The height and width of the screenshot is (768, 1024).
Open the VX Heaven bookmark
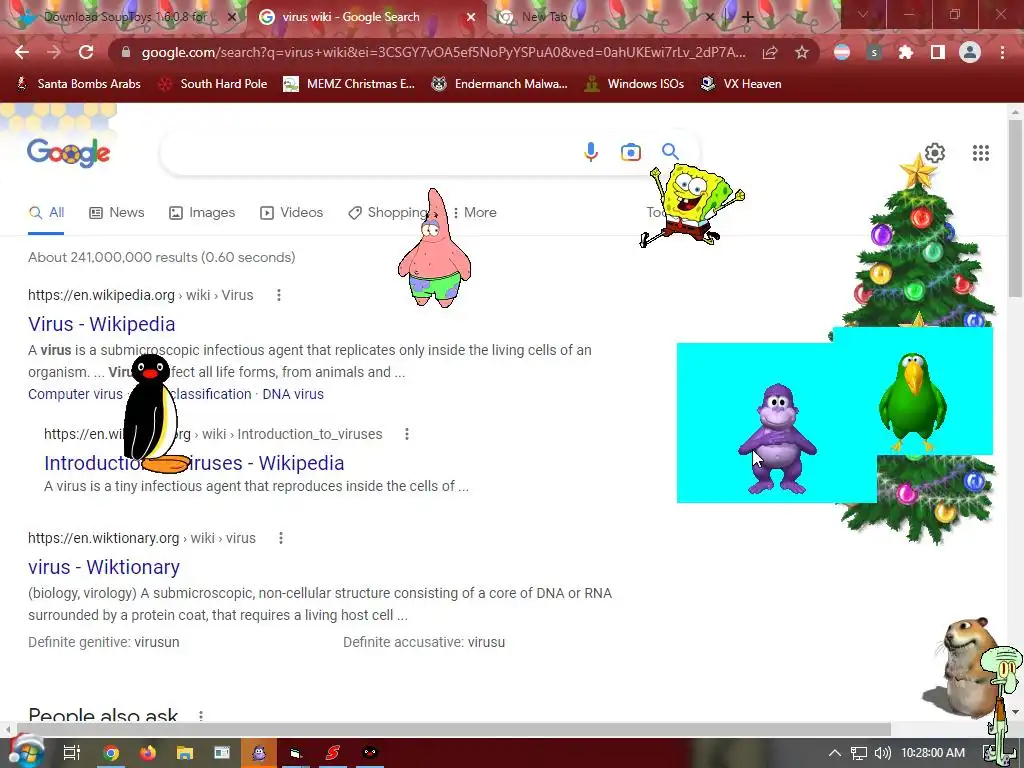coord(741,84)
